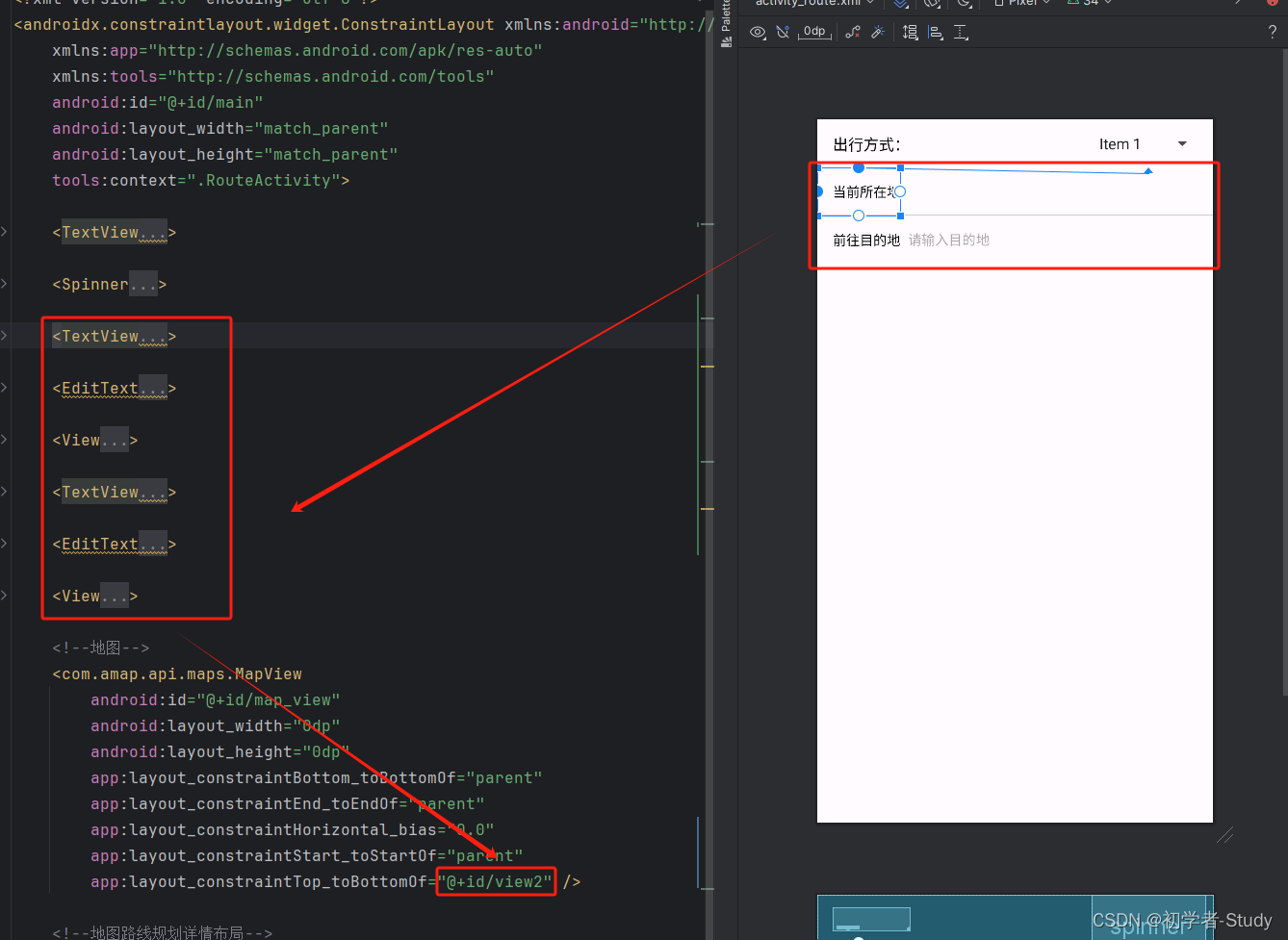This screenshot has height=940, width=1288.
Task: Click android:id="@+id/map_view" line
Action: (216, 699)
